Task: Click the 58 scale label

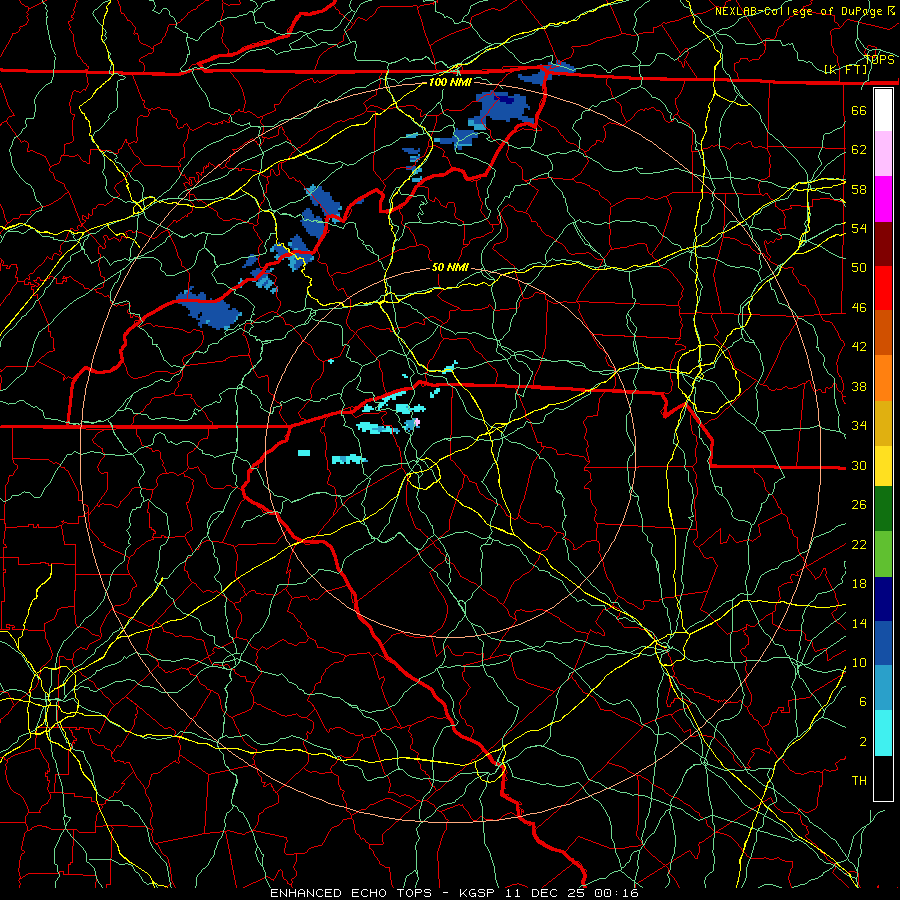Action: tap(859, 189)
